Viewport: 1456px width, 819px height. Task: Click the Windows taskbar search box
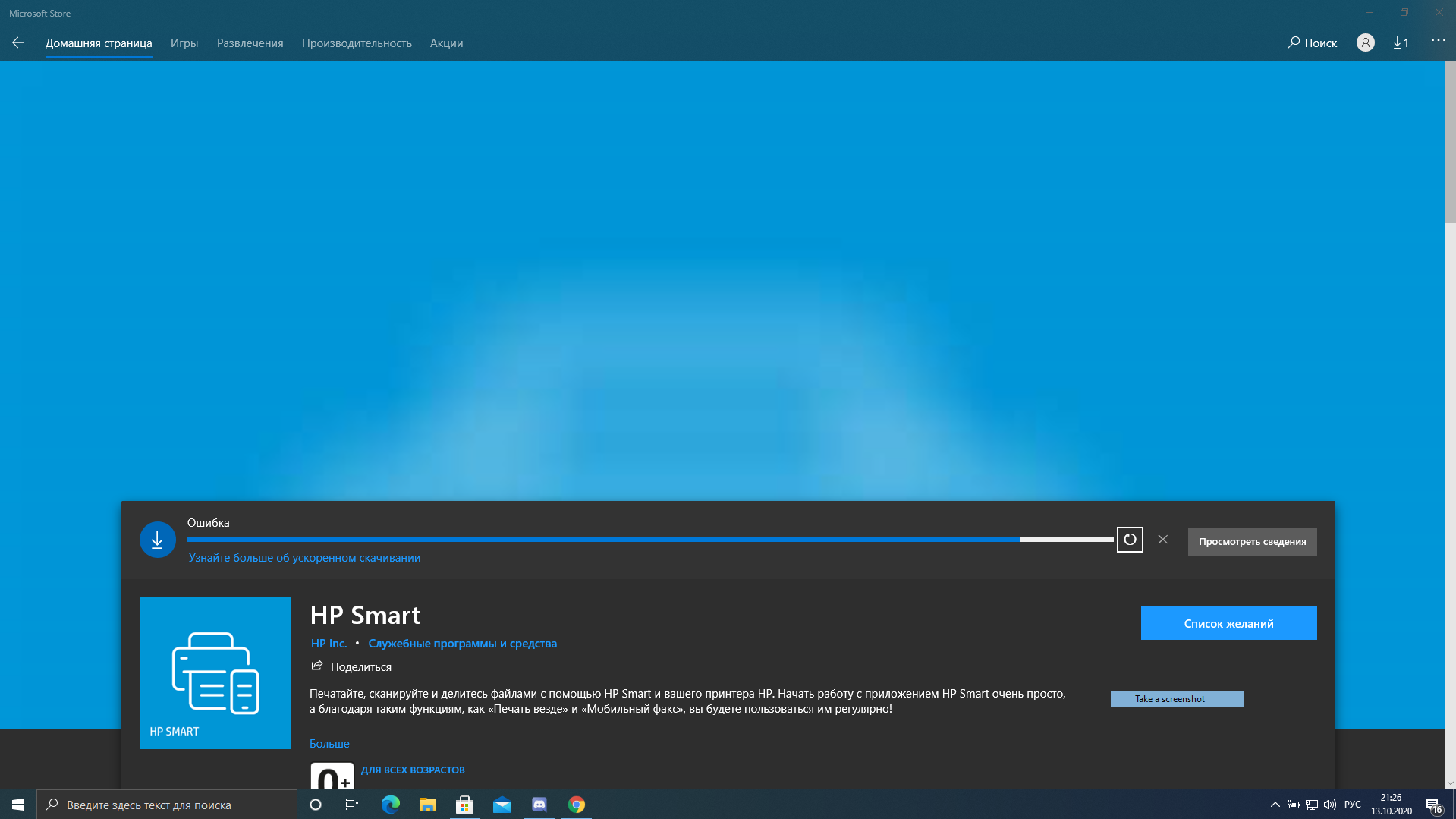pos(167,805)
